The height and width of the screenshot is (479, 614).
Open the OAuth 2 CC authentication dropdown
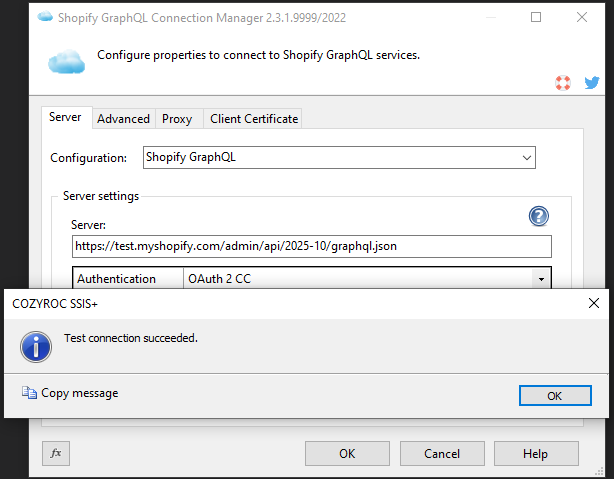[x=541, y=279]
